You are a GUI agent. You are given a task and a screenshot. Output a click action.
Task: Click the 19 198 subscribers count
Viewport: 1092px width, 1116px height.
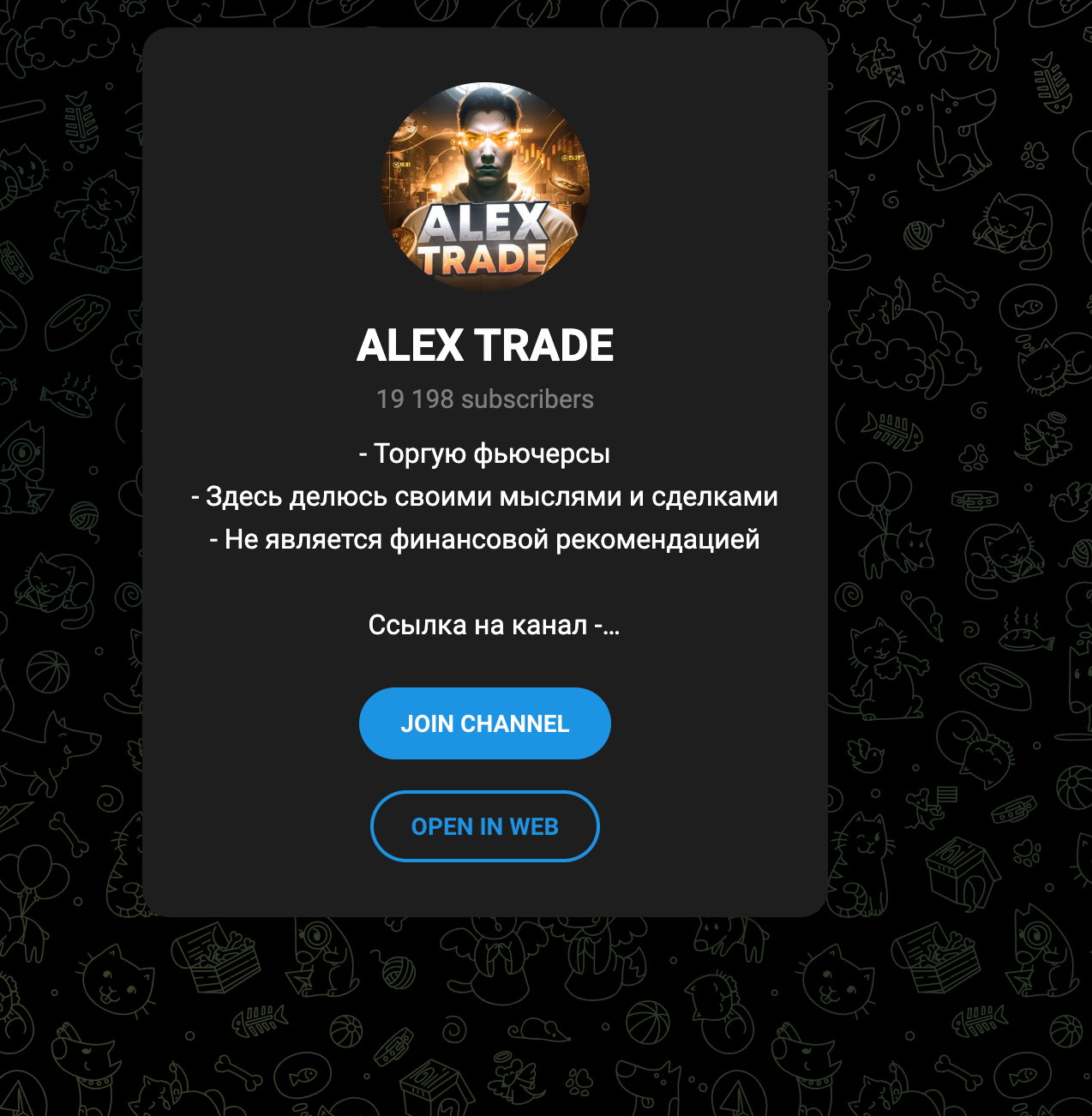pos(485,399)
